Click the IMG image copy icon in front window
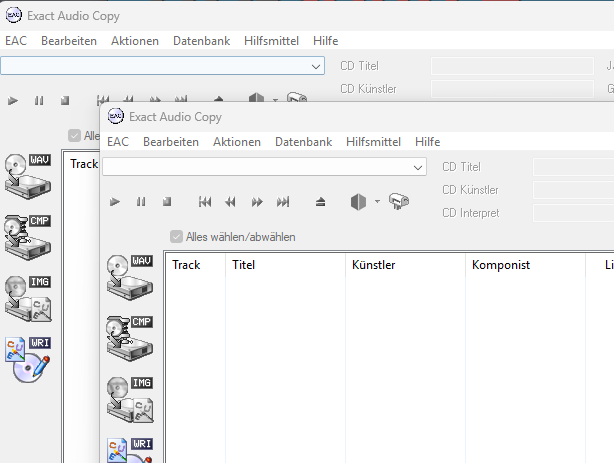 click(130, 400)
